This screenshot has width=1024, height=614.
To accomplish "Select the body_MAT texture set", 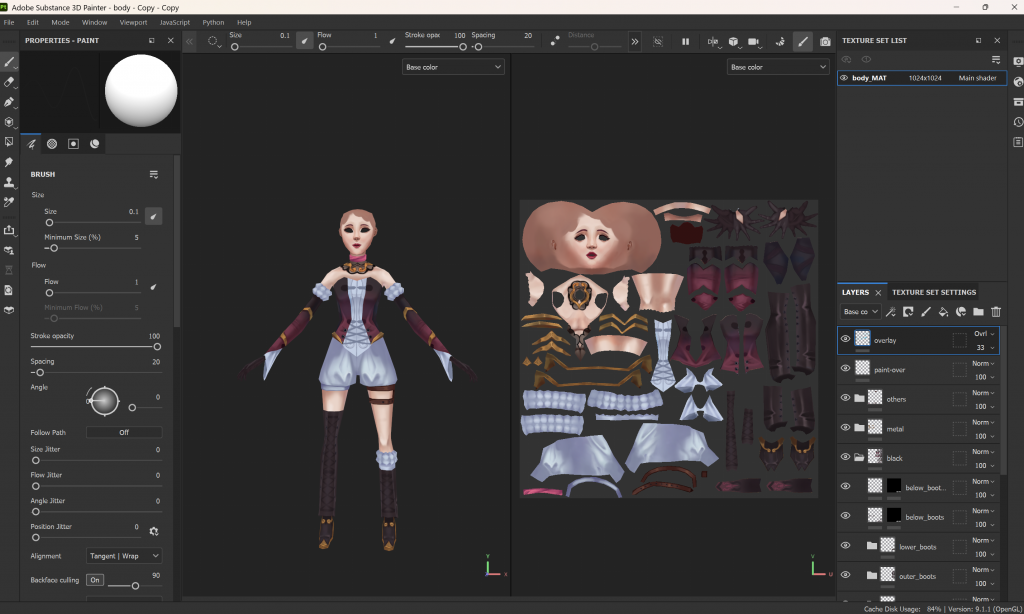I will (921, 78).
